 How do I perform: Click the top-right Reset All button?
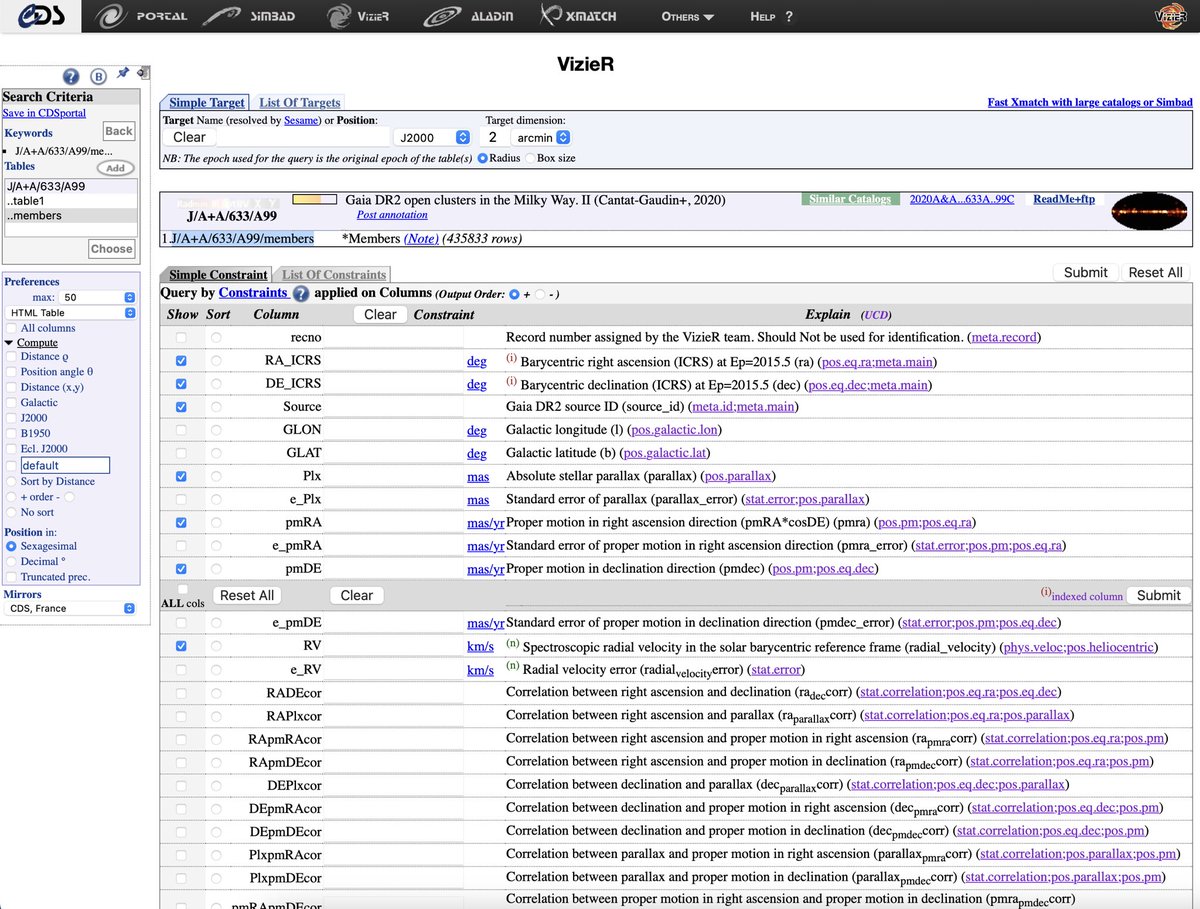[1155, 272]
